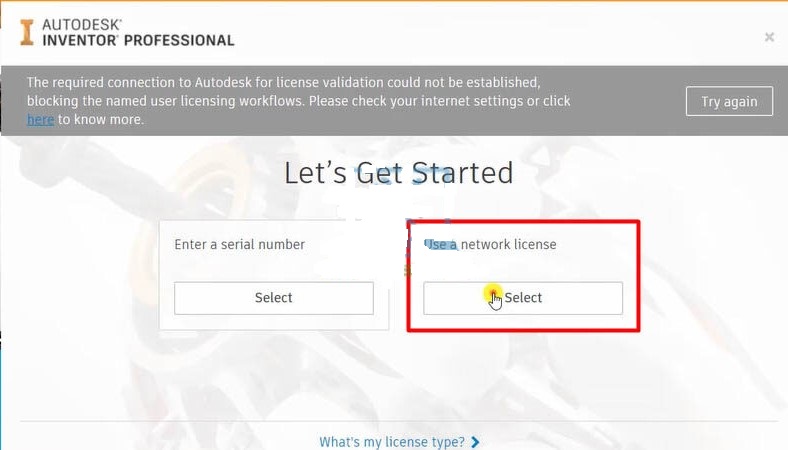Click the divider line above the license link
The height and width of the screenshot is (450, 788).
(394, 421)
